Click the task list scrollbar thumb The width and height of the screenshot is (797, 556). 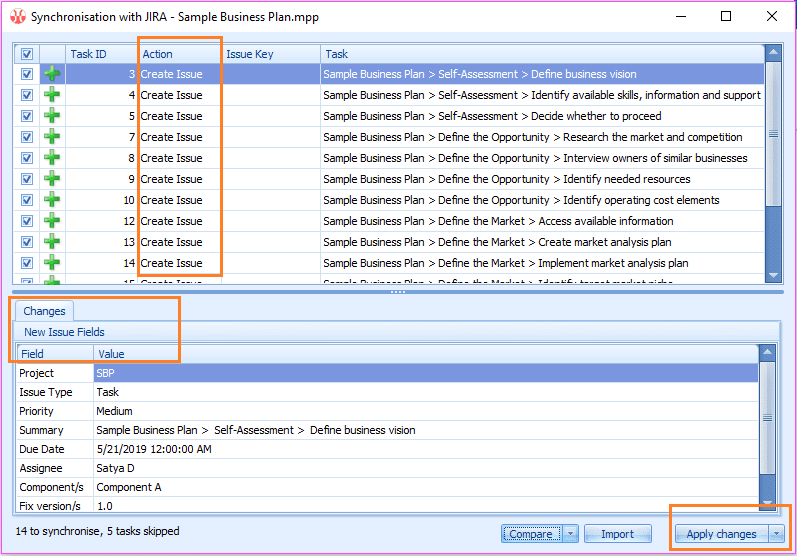[773, 134]
